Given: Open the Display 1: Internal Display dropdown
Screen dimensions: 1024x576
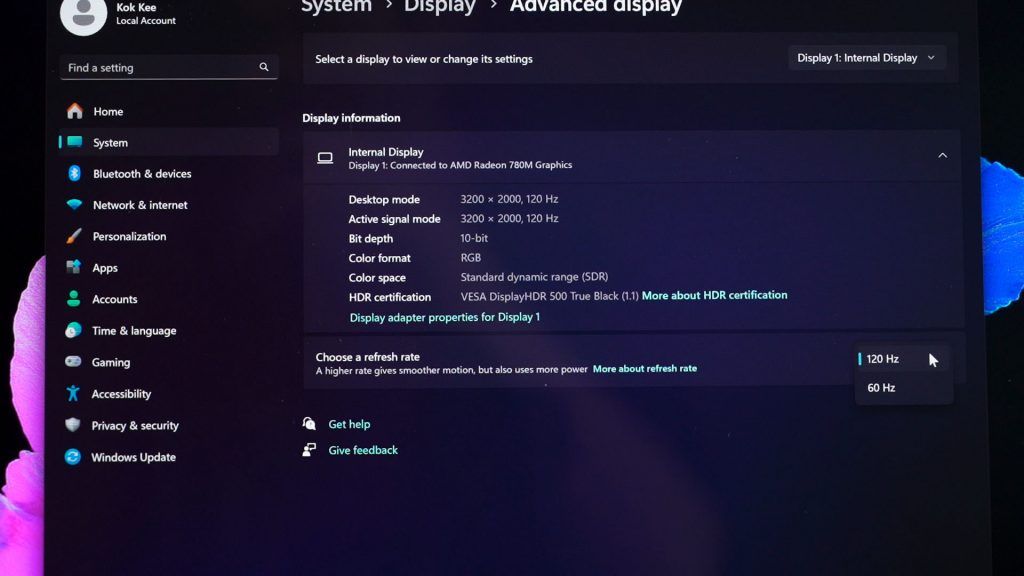Looking at the screenshot, I should [866, 57].
